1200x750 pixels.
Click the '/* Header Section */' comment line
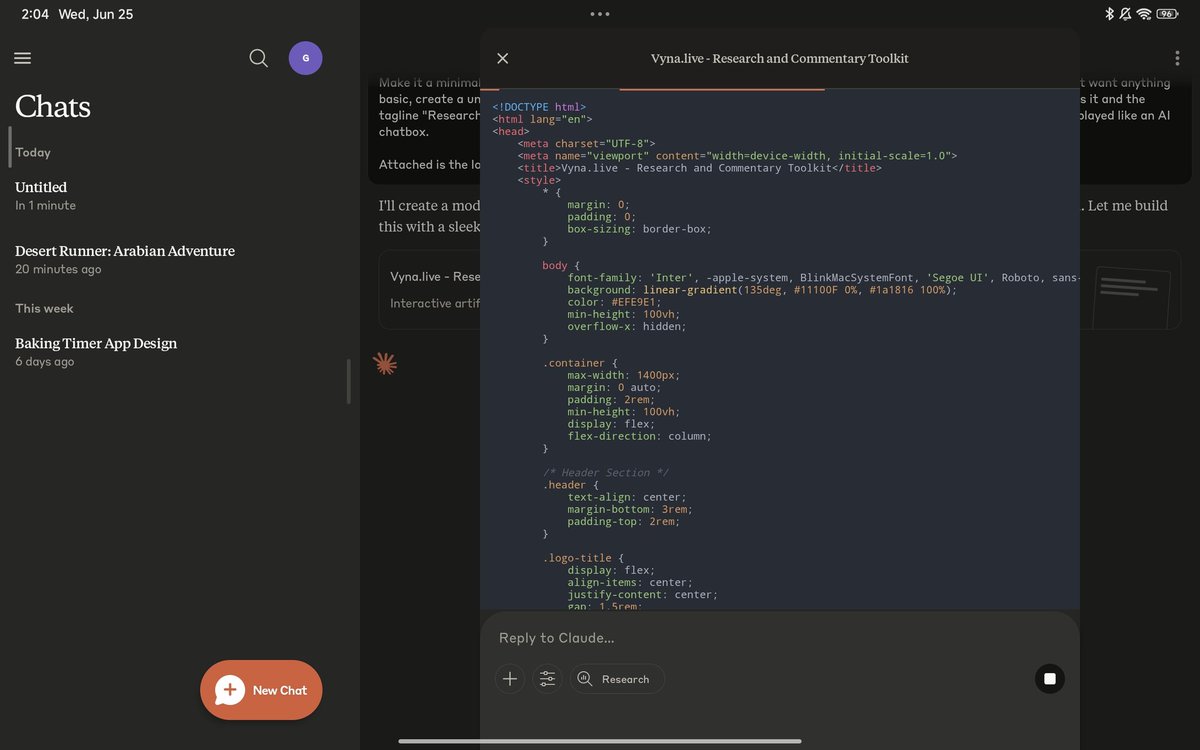coord(606,472)
